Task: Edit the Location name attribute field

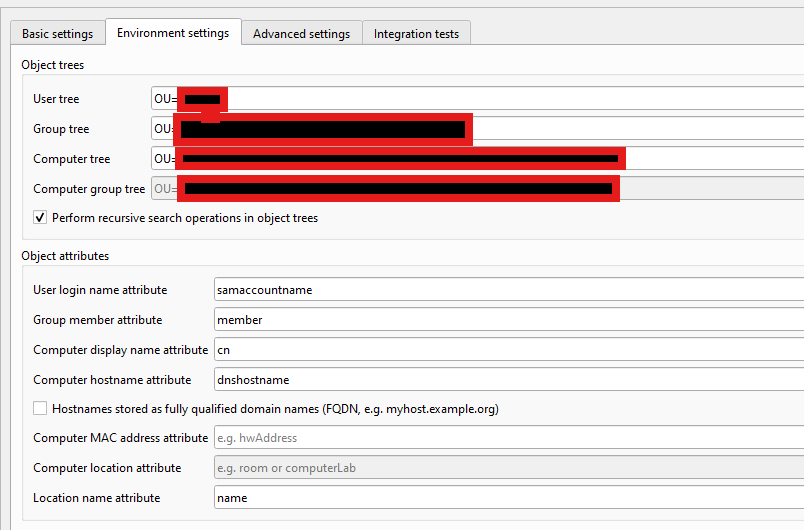Action: (509, 498)
